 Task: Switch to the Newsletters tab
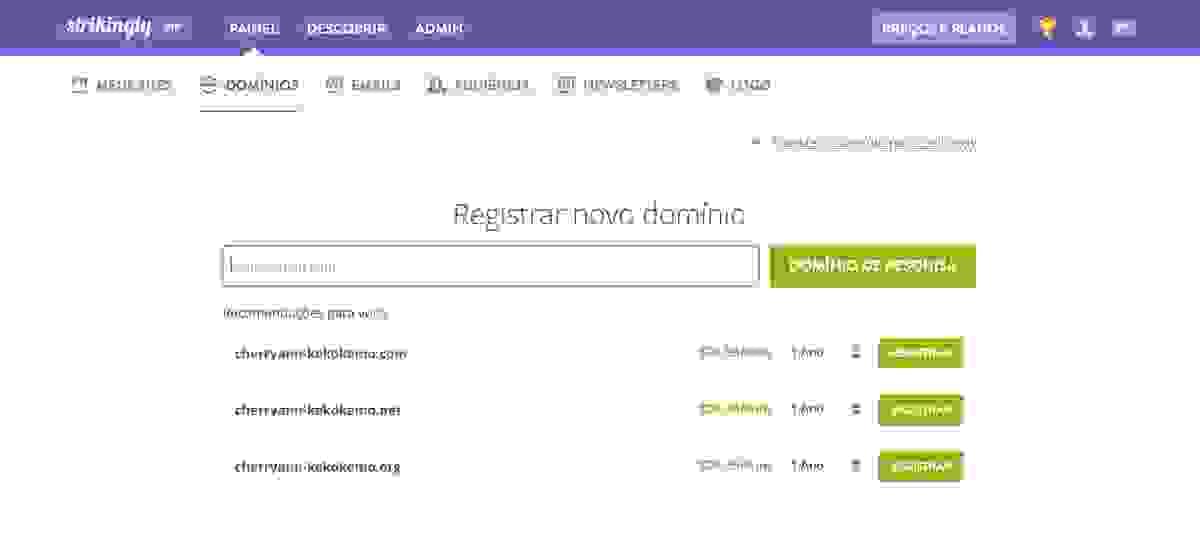[618, 85]
